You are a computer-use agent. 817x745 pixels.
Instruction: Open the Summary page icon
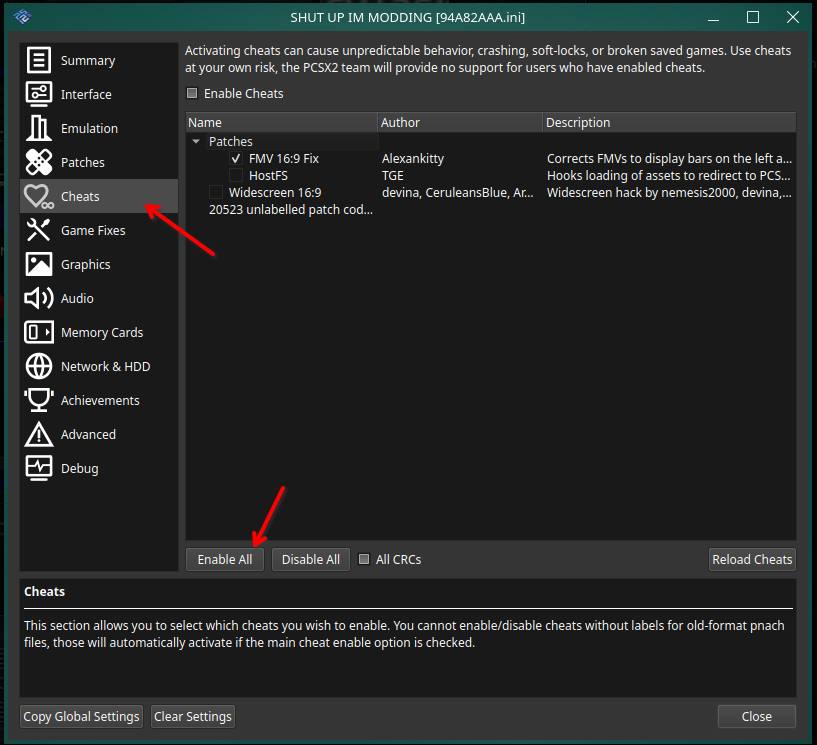(x=39, y=60)
